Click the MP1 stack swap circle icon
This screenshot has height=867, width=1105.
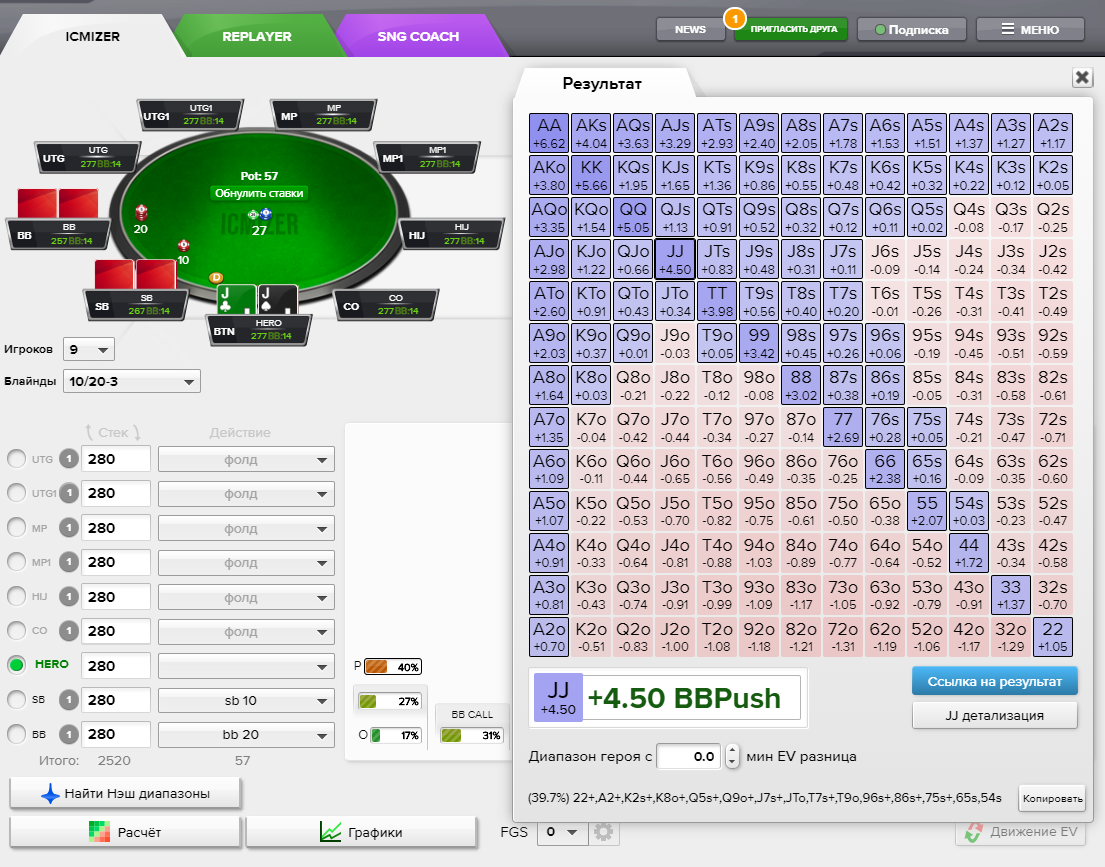(68, 562)
